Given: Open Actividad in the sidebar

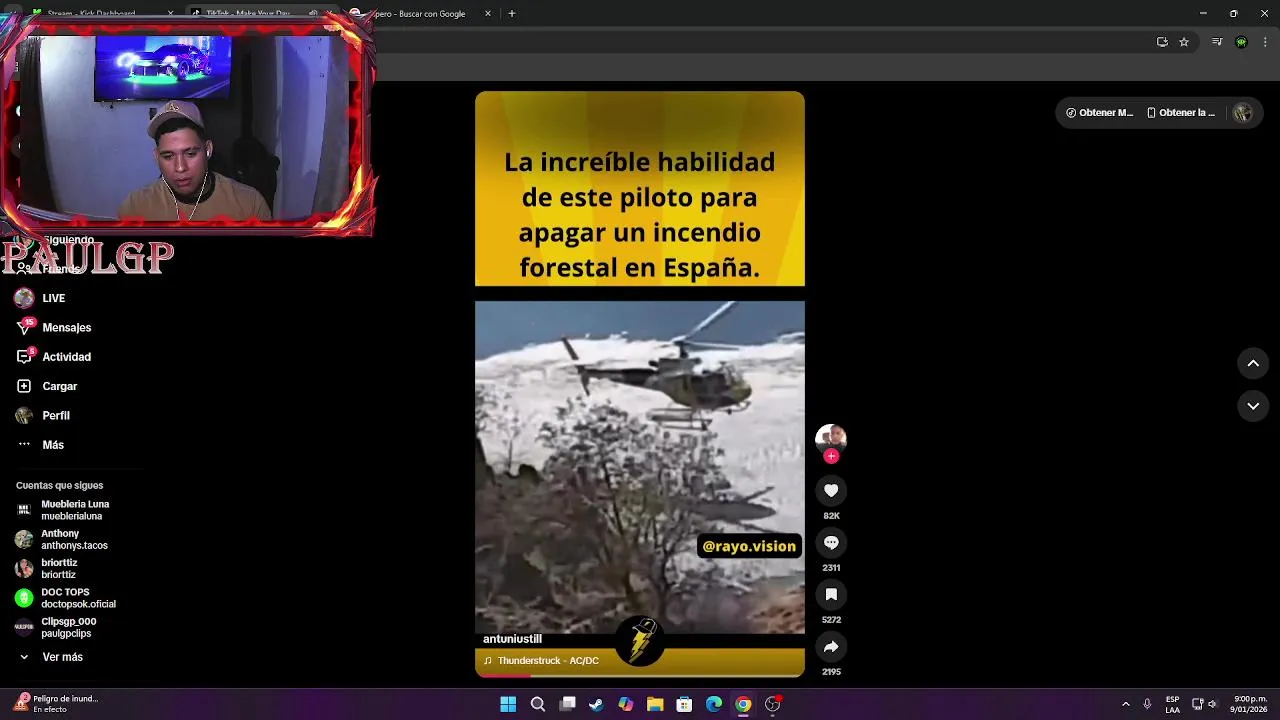Looking at the screenshot, I should point(66,357).
